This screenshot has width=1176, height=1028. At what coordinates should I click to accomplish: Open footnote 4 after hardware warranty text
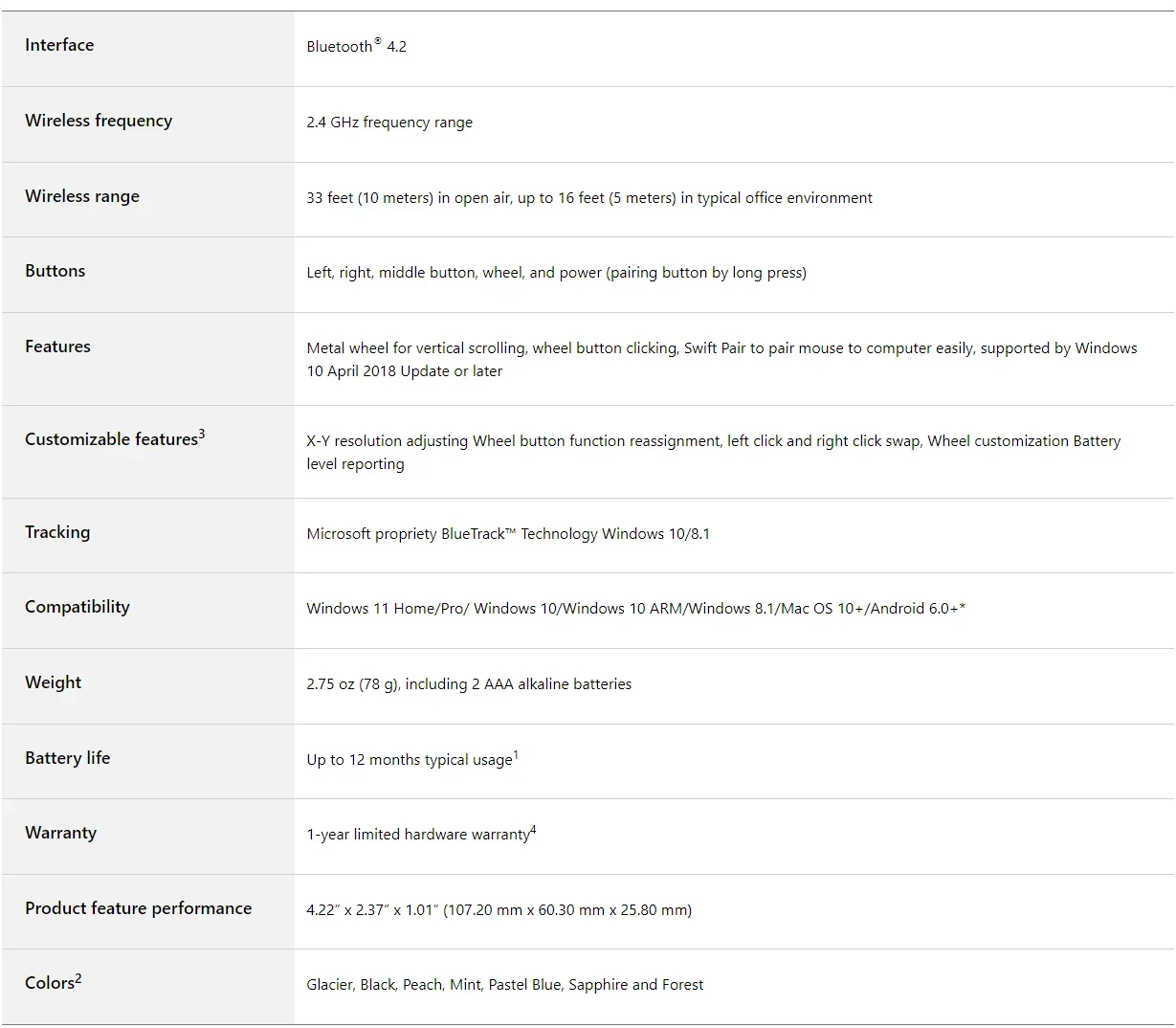[533, 830]
